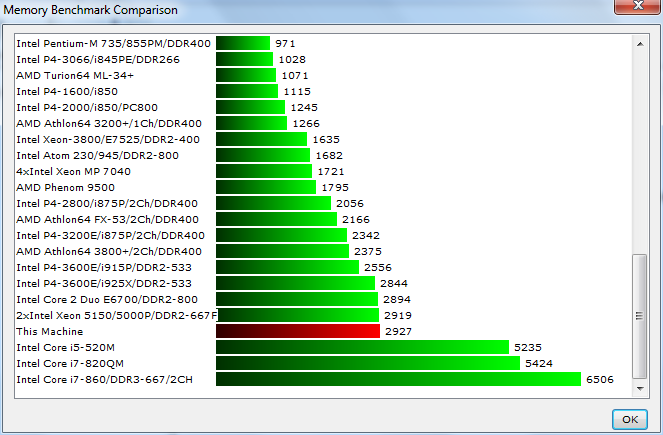Viewport: 663px width, 435px height.
Task: Select 'Intel Xeon-3800/E7525/DDR2-400' entry
Action: tap(108, 140)
